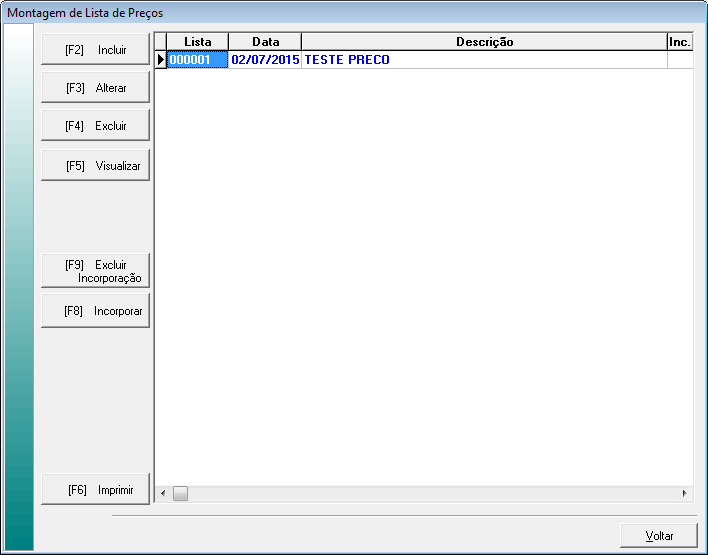Click the horizontal scrollbar left arrow
Screen dimensions: 708x555
coord(163,493)
